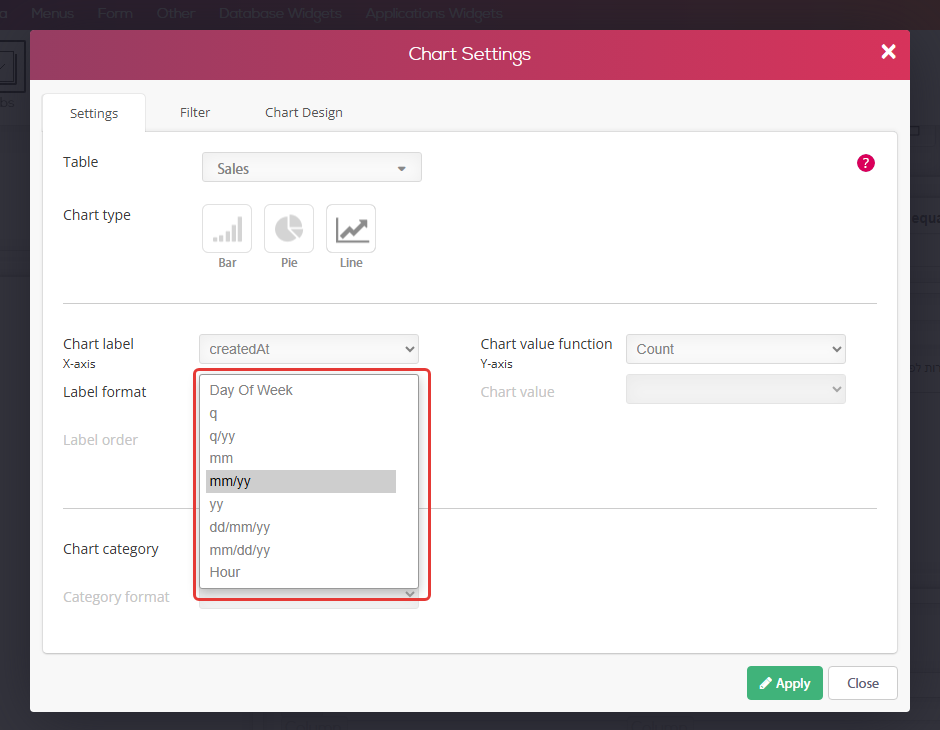
Task: Open the disabled Chart value dropdown
Action: (736, 389)
